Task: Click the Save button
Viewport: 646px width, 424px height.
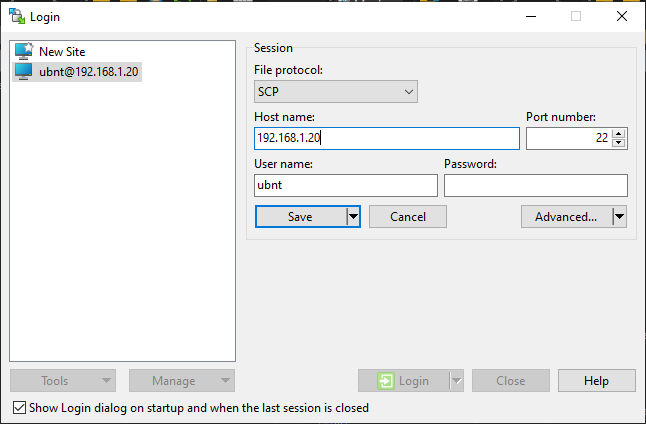Action: click(x=300, y=217)
